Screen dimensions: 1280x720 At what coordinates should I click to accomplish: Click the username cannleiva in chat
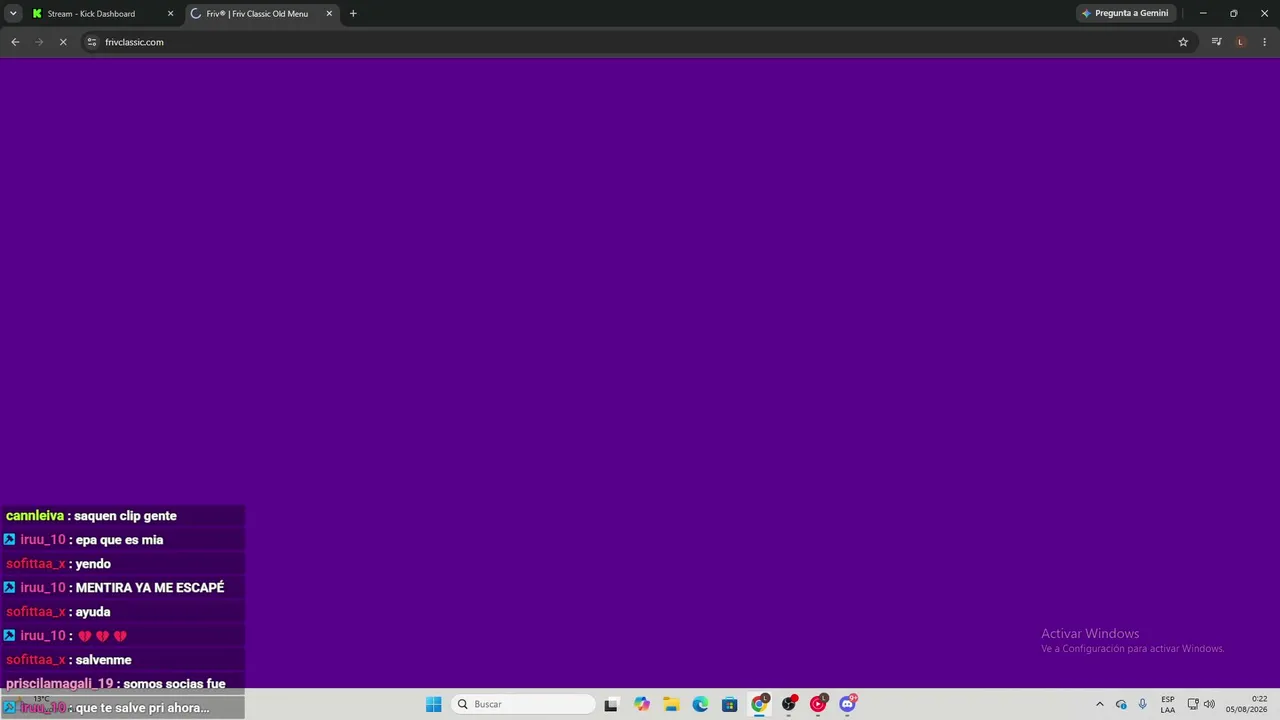tap(35, 516)
